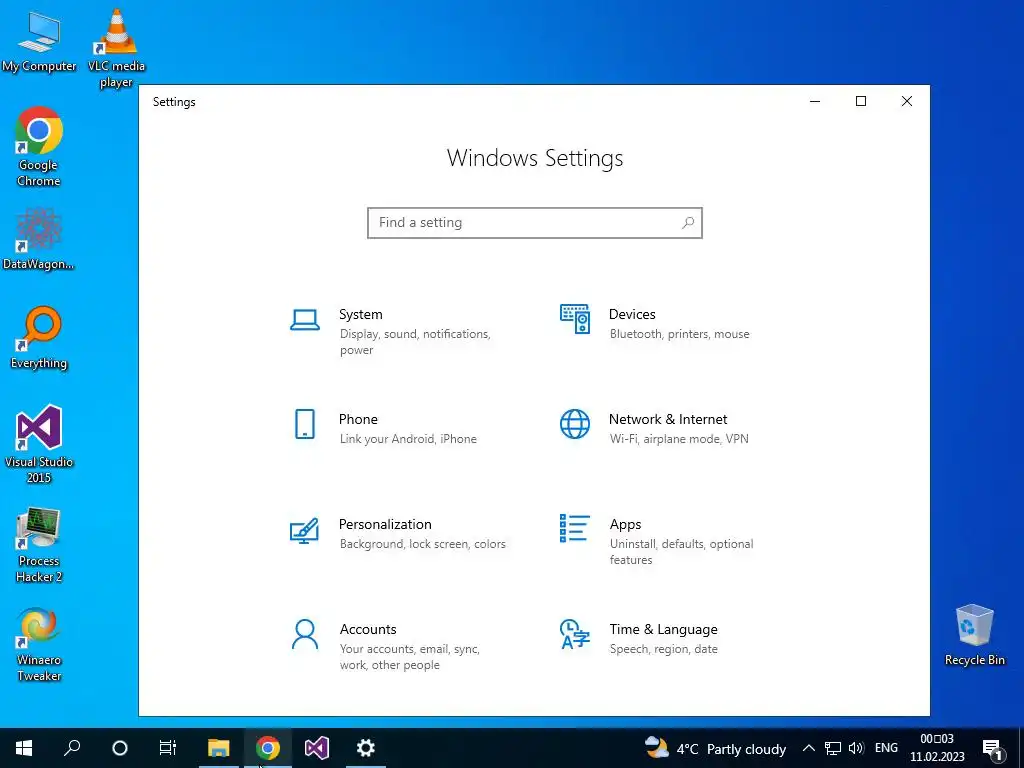The height and width of the screenshot is (768, 1024).
Task: Select the Visual Studio 2015 desktop shortcut
Action: click(x=39, y=444)
